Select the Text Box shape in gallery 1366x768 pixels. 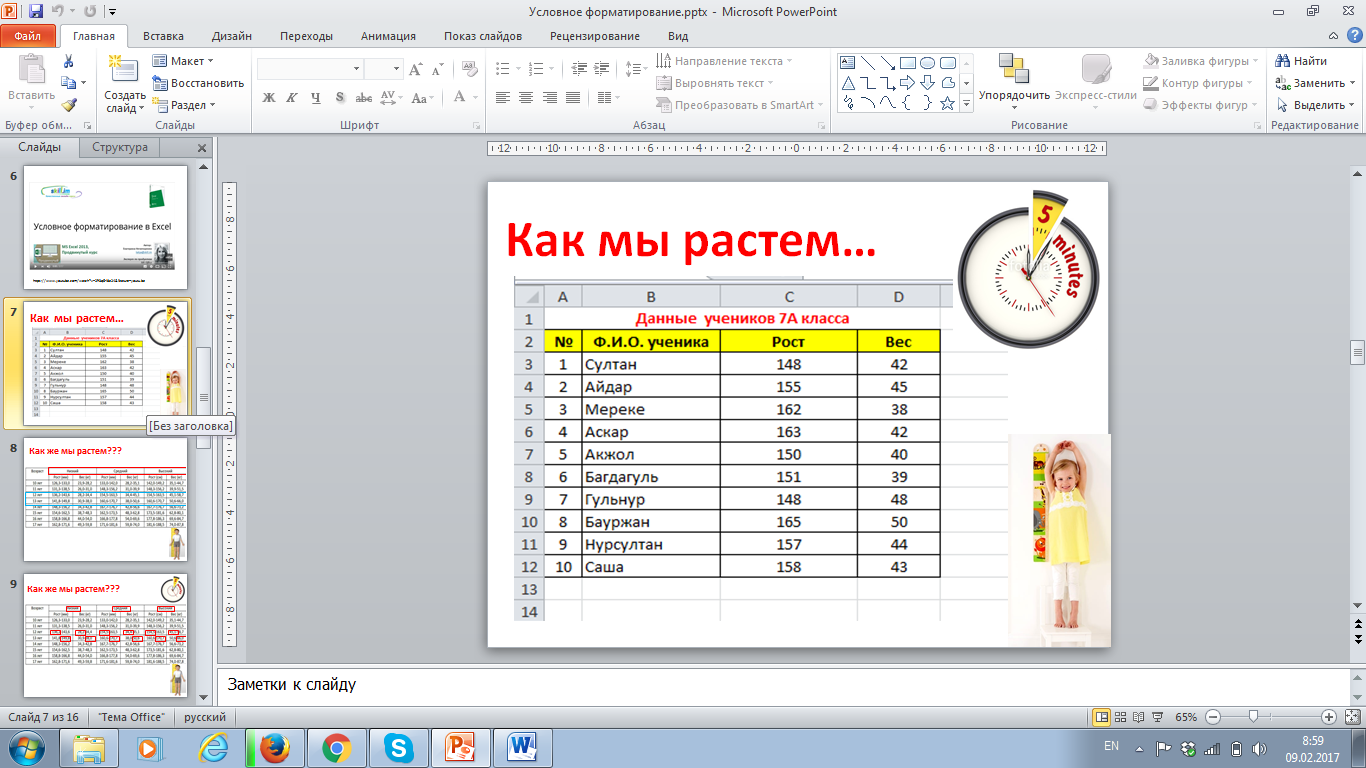tap(849, 62)
